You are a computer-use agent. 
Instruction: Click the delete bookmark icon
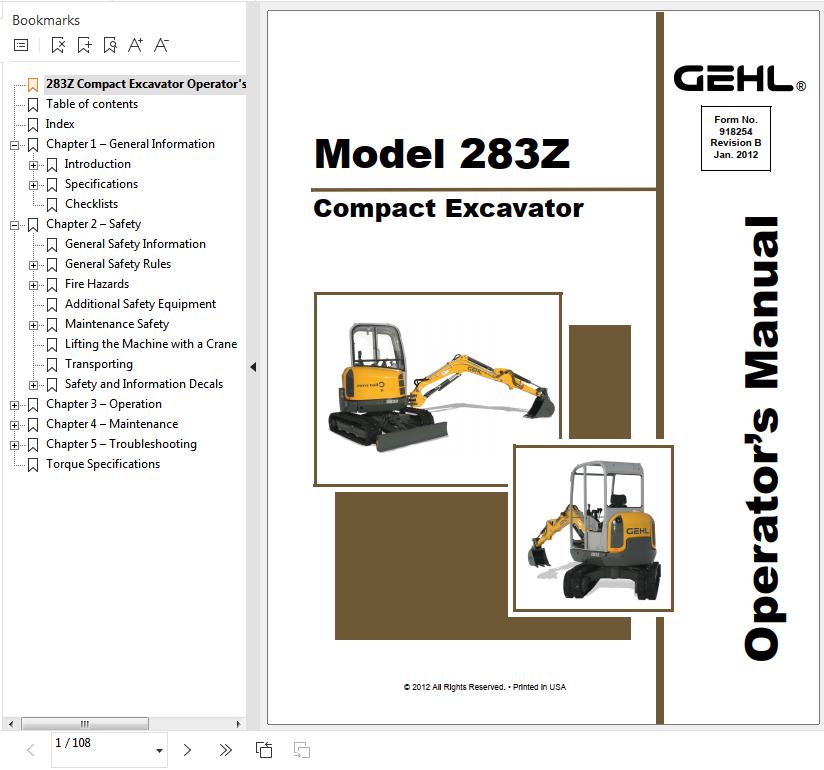(58, 45)
